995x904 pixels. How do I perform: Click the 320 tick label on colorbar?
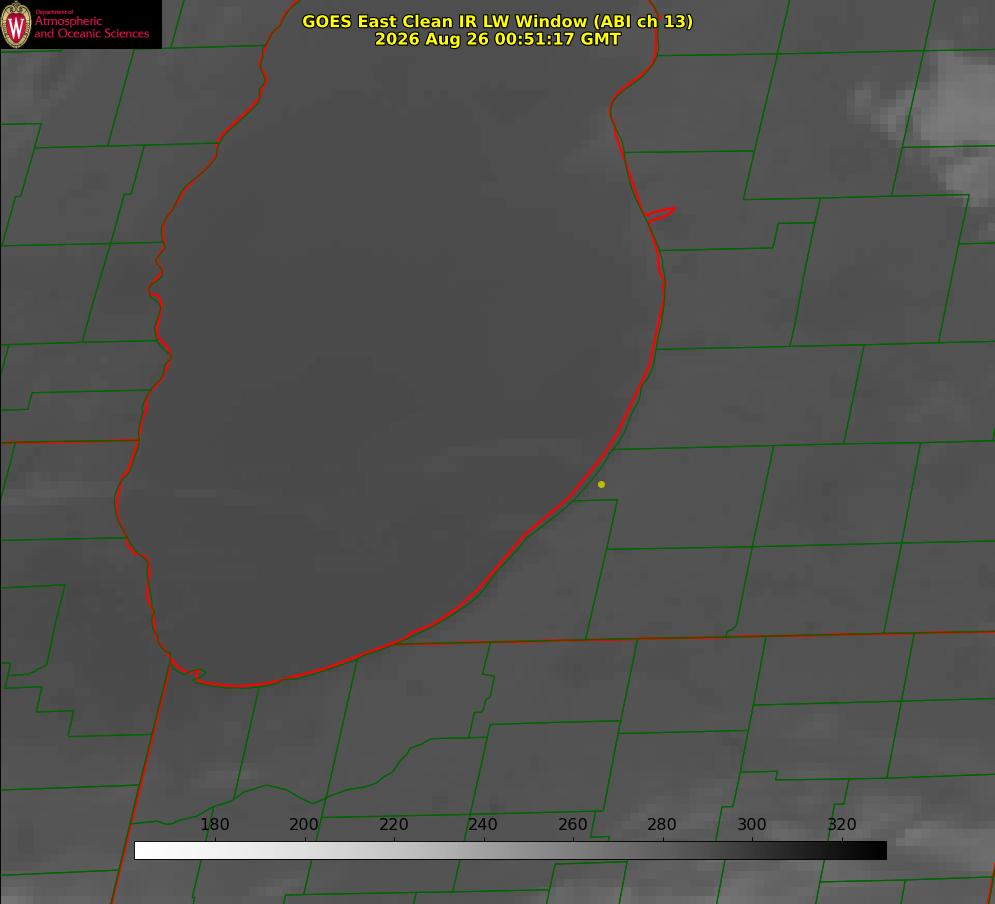[842, 824]
